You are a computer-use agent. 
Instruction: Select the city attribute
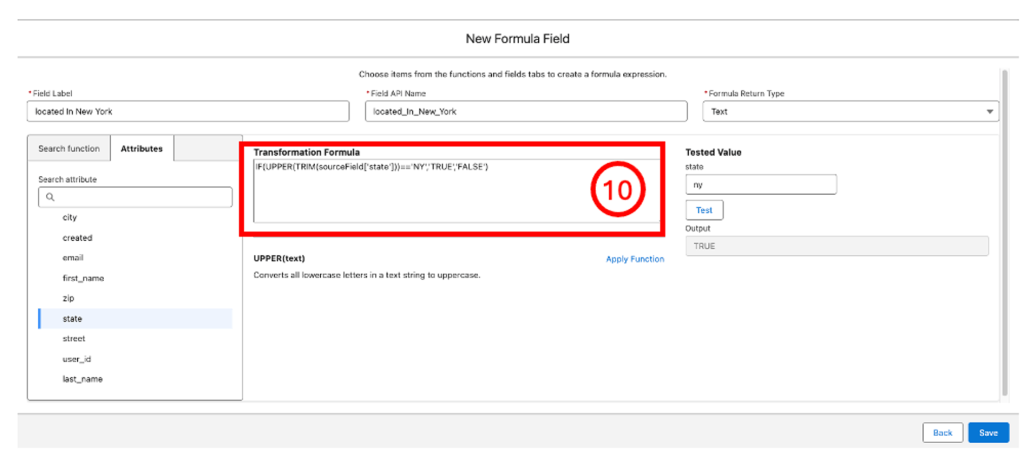(69, 217)
